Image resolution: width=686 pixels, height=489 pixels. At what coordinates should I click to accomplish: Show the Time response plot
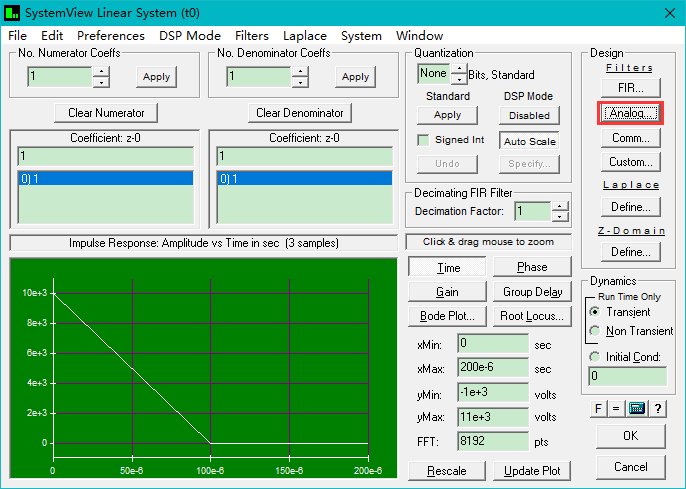(x=447, y=267)
